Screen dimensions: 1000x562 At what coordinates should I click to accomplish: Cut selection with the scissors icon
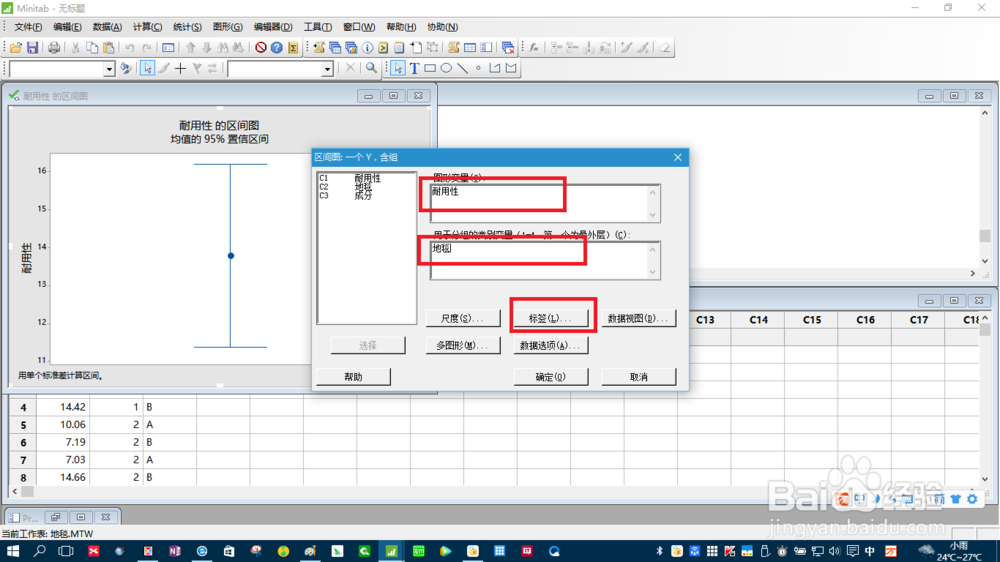click(x=75, y=47)
